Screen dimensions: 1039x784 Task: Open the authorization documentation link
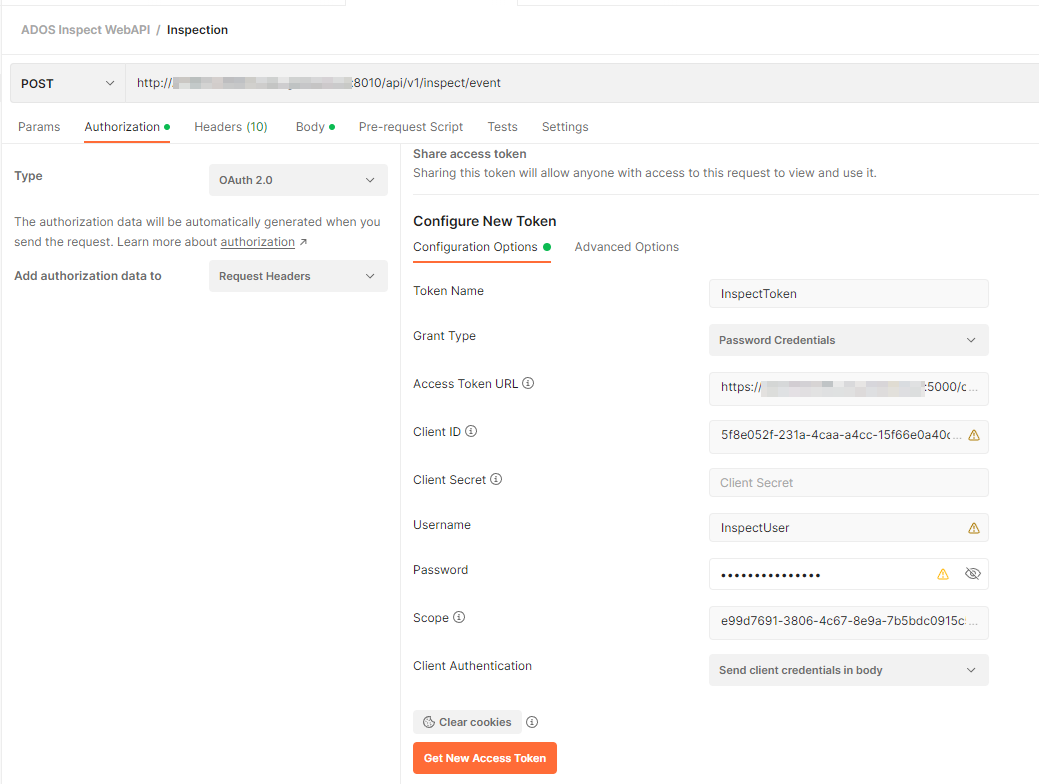(x=256, y=241)
